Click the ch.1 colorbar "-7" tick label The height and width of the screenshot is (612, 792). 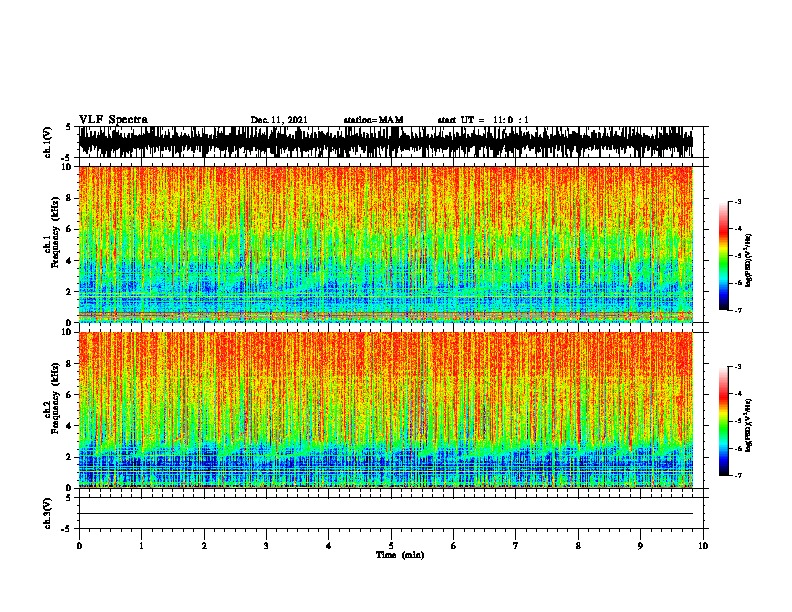[x=738, y=310]
